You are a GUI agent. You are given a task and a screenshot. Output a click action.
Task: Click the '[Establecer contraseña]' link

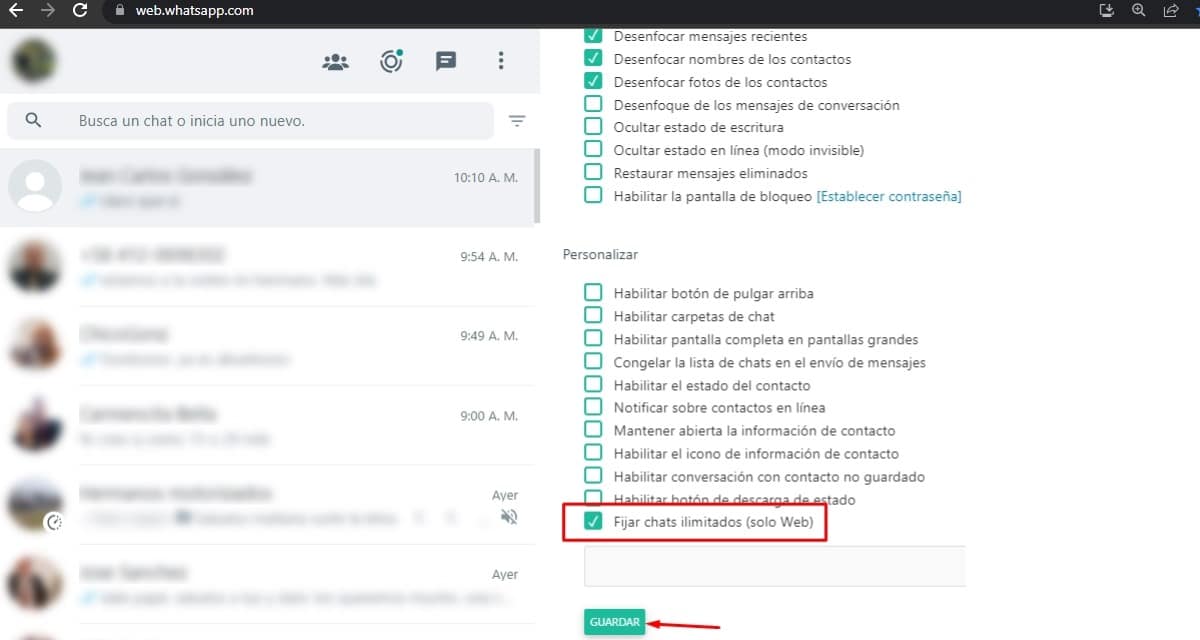point(889,196)
